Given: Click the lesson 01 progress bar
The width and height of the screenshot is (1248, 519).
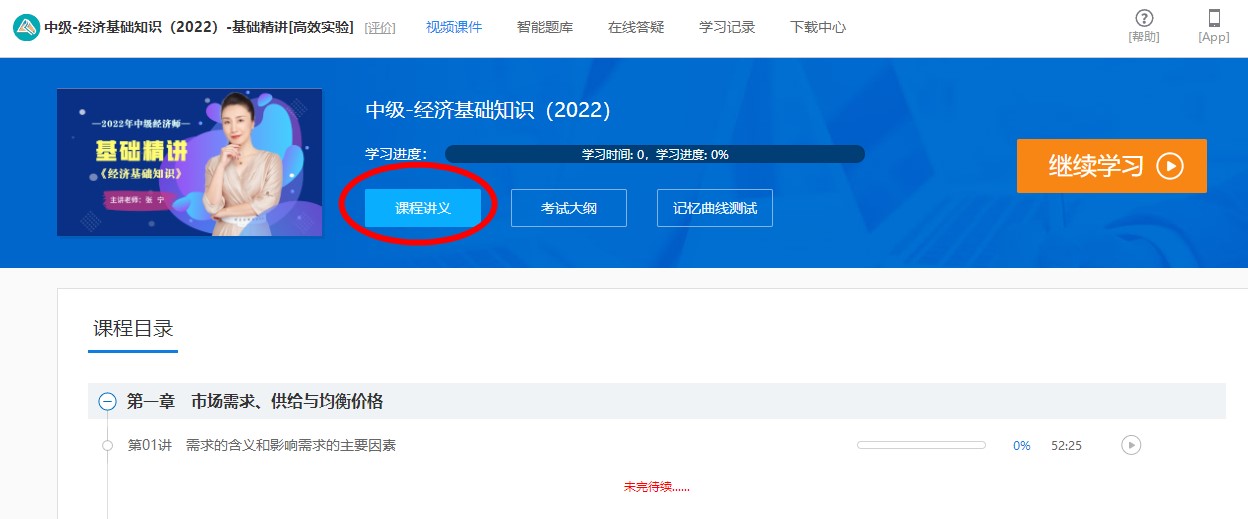Looking at the screenshot, I should [x=920, y=445].
